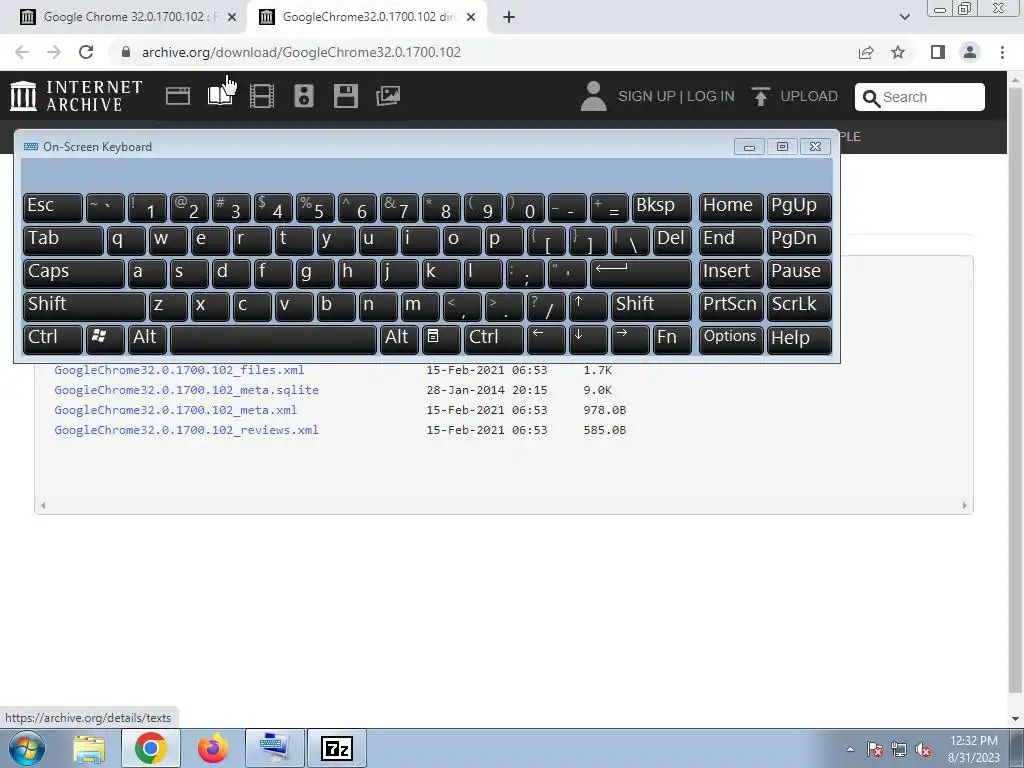Screen dimensions: 1024x768
Task: Click LOG IN link
Action: (711, 97)
